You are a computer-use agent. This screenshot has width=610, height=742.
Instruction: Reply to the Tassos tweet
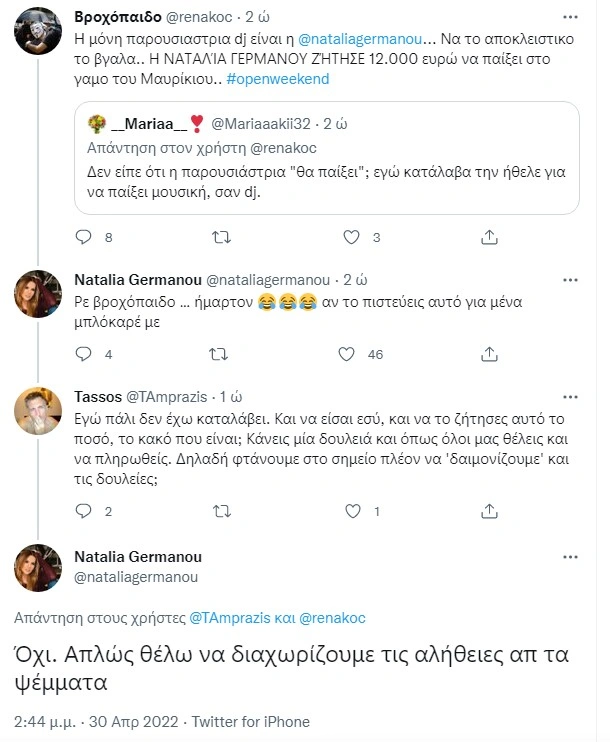pos(84,511)
